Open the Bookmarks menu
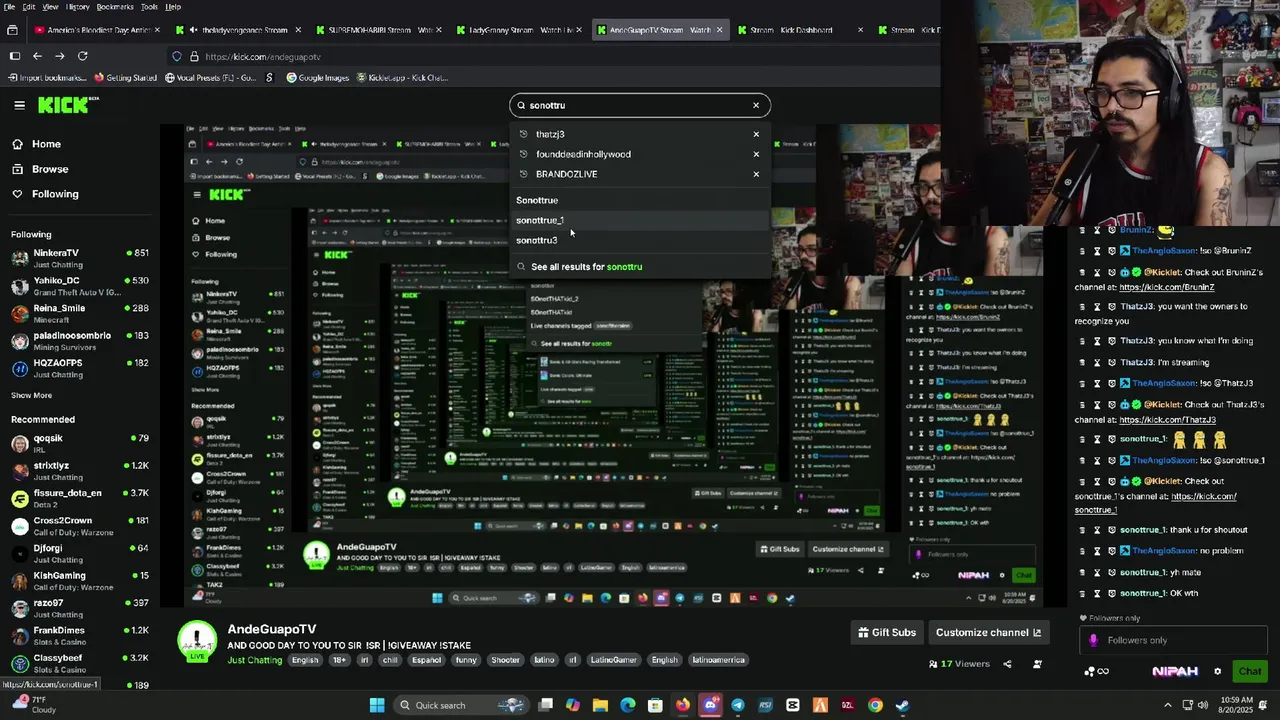The width and height of the screenshot is (1280, 720). (115, 7)
